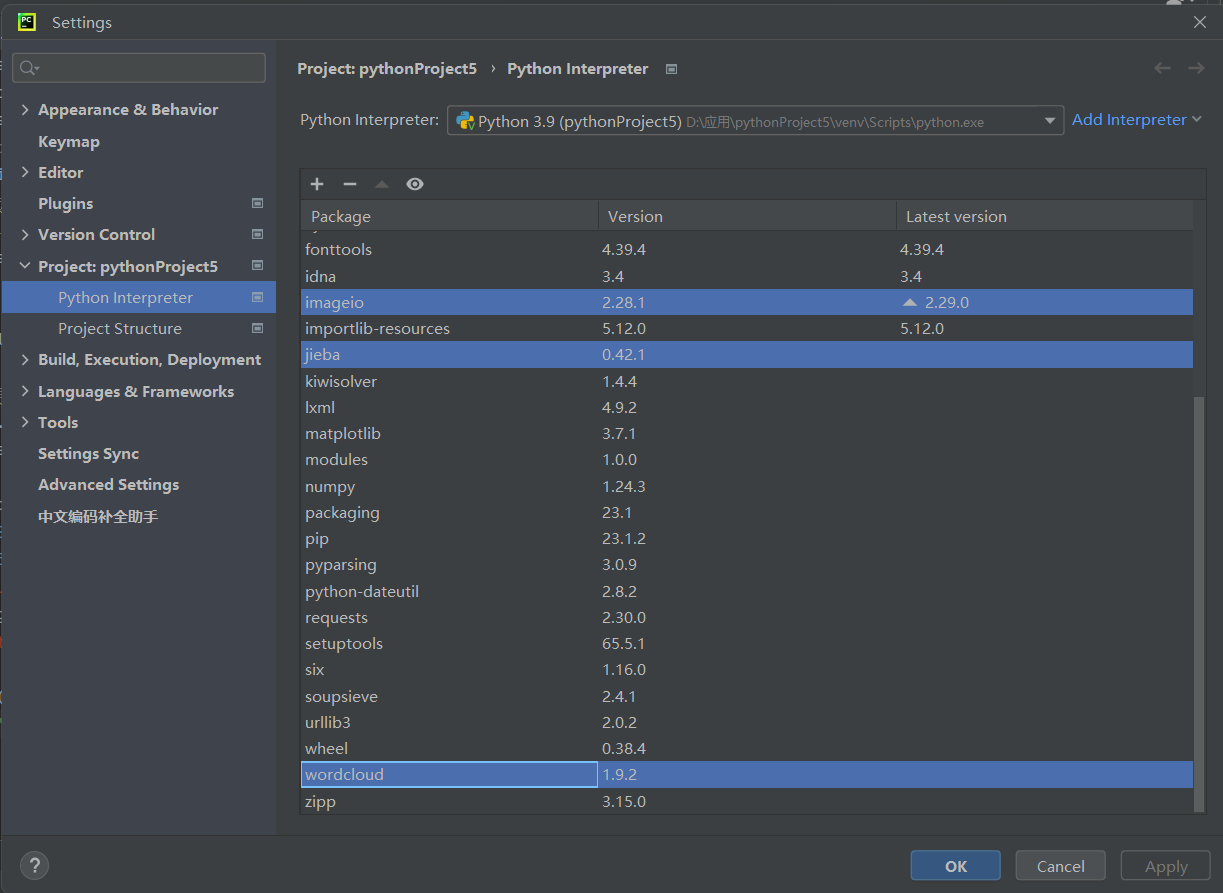Click project icon on Python Interpreter sidebar row

click(257, 297)
